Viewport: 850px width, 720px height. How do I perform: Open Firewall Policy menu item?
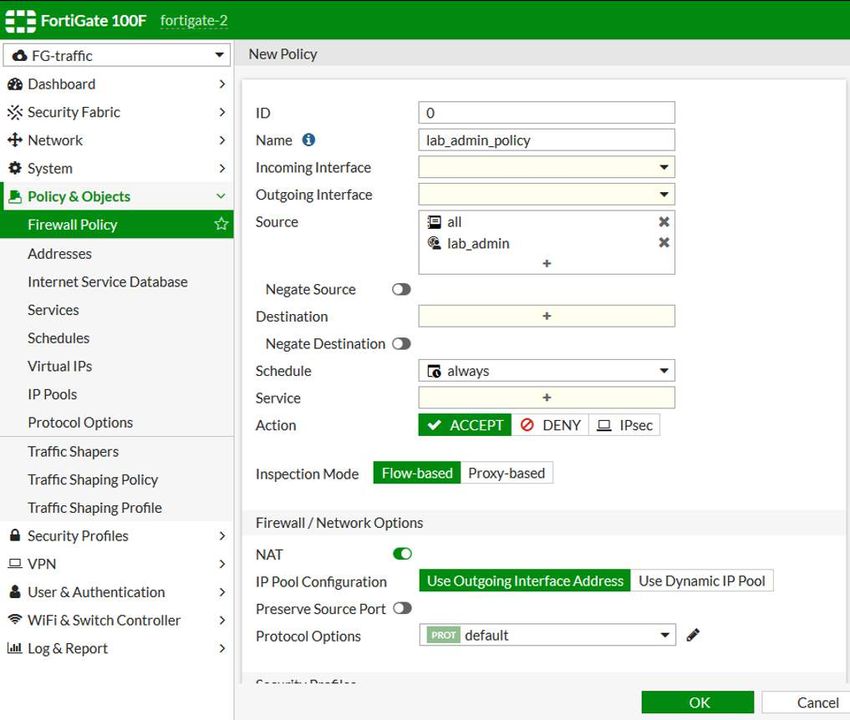(117, 224)
